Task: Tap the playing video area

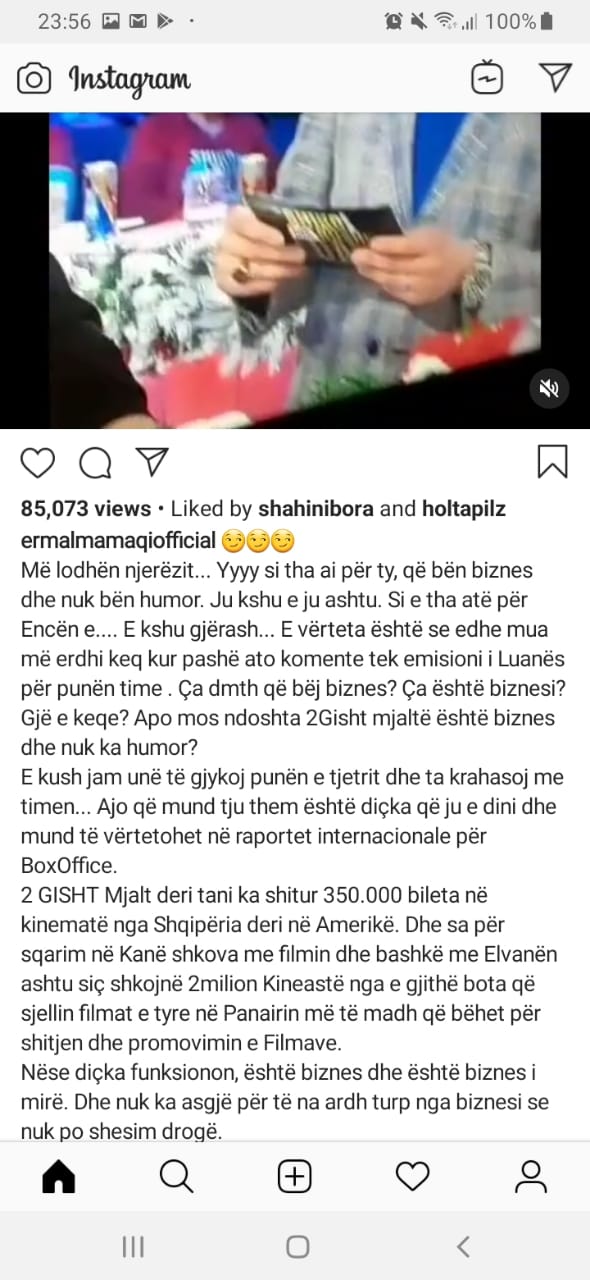Action: click(295, 271)
